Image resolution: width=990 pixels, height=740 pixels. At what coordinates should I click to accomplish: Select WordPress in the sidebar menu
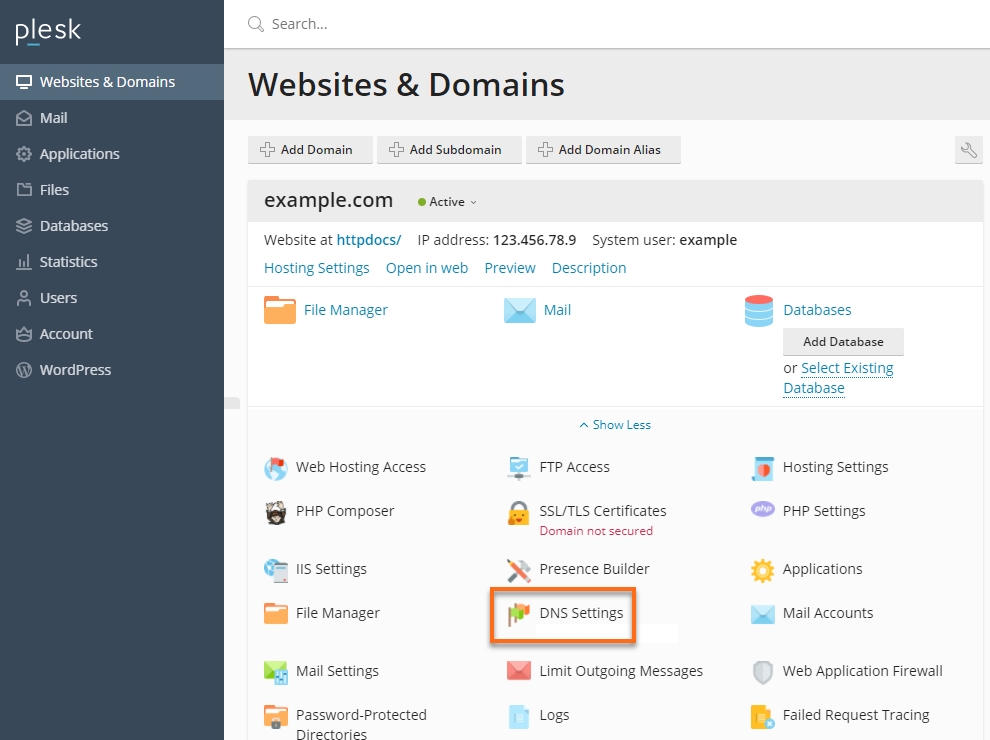point(75,370)
